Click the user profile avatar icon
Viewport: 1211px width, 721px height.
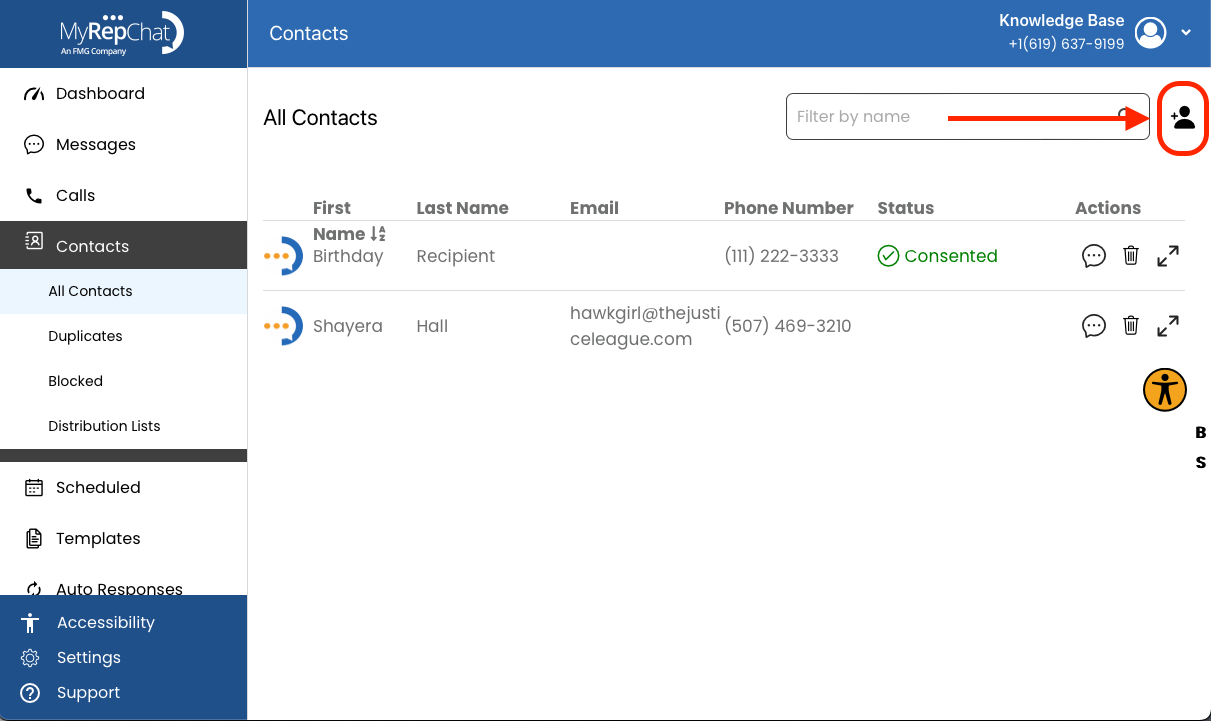(x=1152, y=33)
